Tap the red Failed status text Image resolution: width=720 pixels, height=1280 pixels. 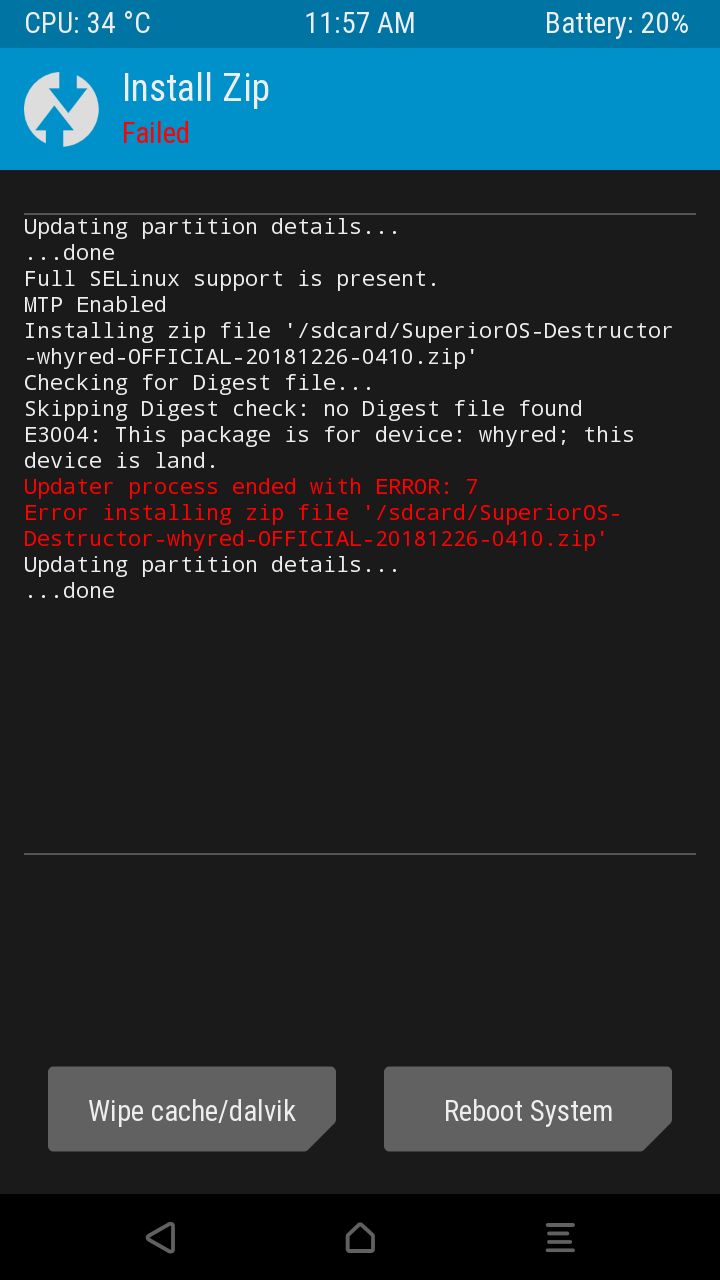(x=156, y=133)
